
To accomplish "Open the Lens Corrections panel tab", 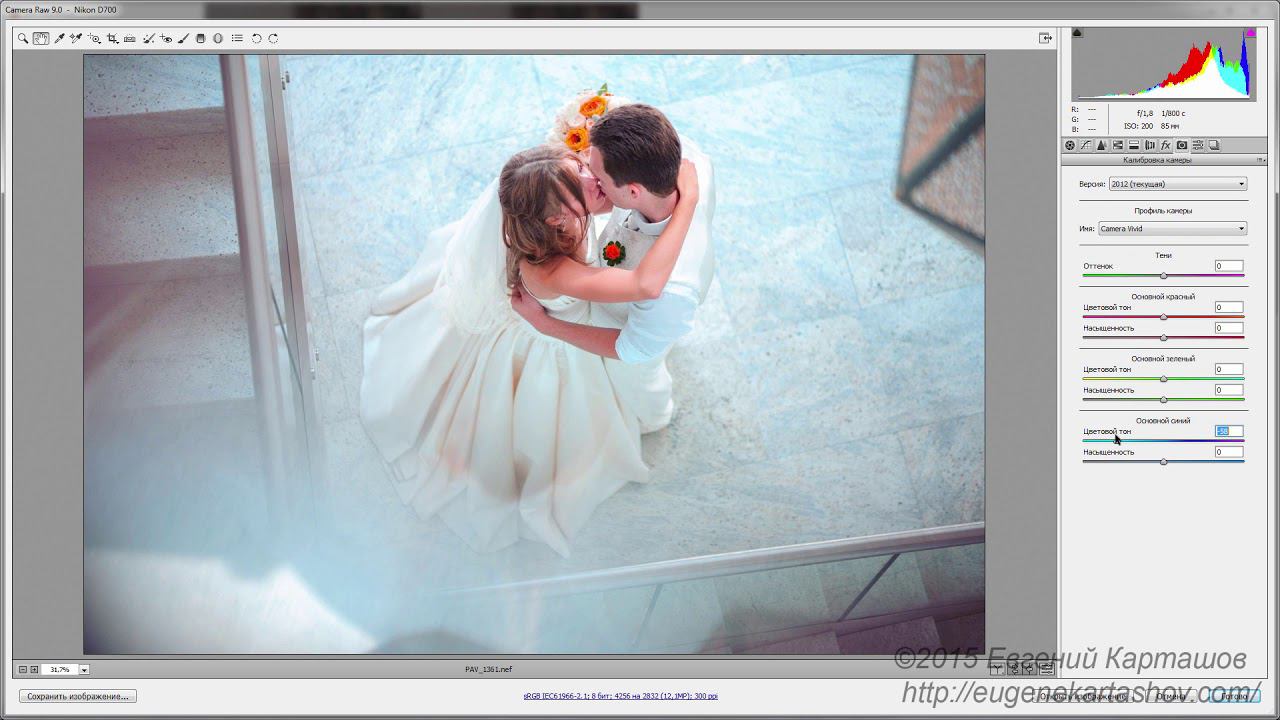I will [x=1150, y=145].
